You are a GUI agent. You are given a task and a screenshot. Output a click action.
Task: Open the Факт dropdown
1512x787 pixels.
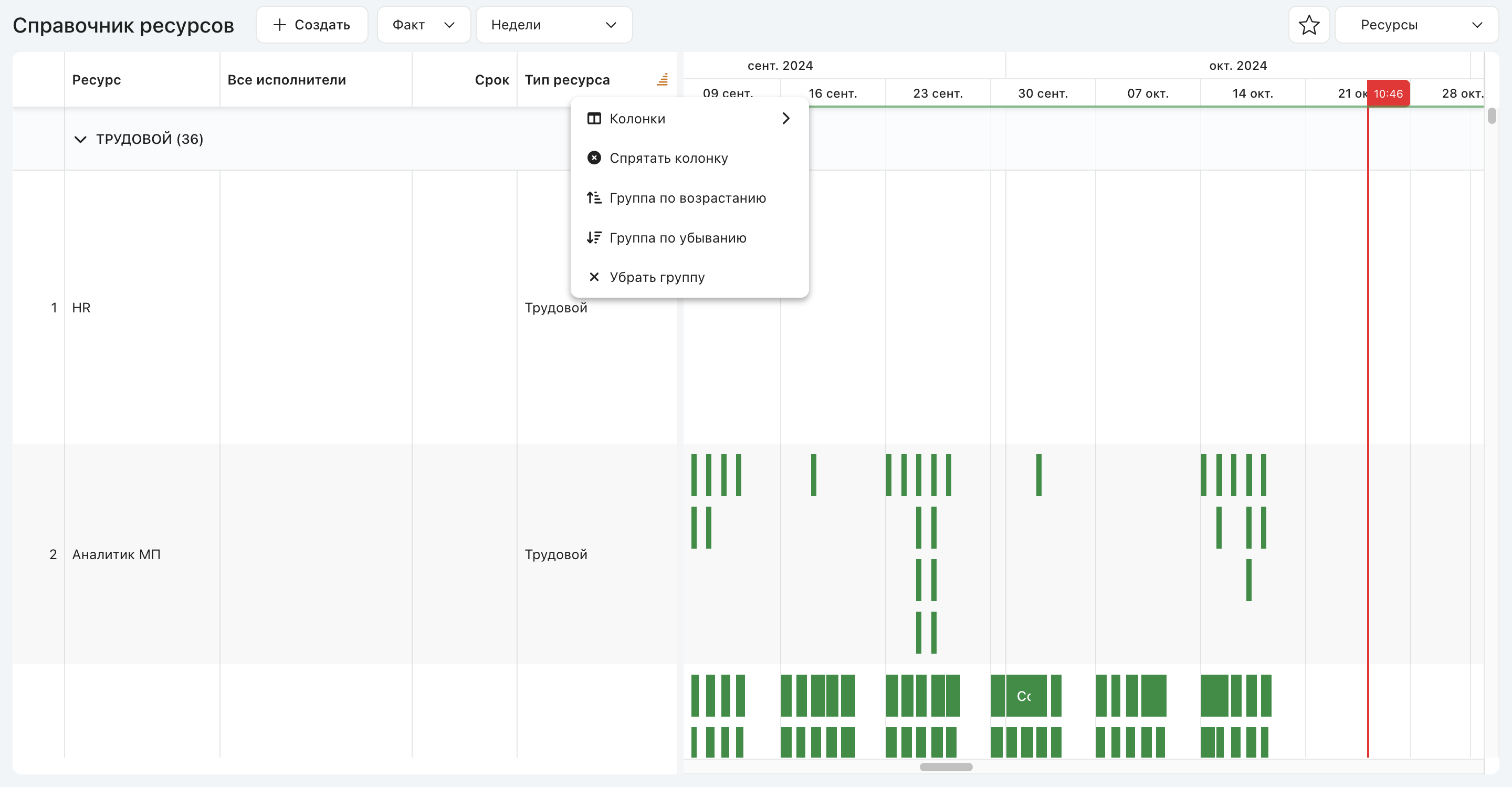[x=423, y=25]
